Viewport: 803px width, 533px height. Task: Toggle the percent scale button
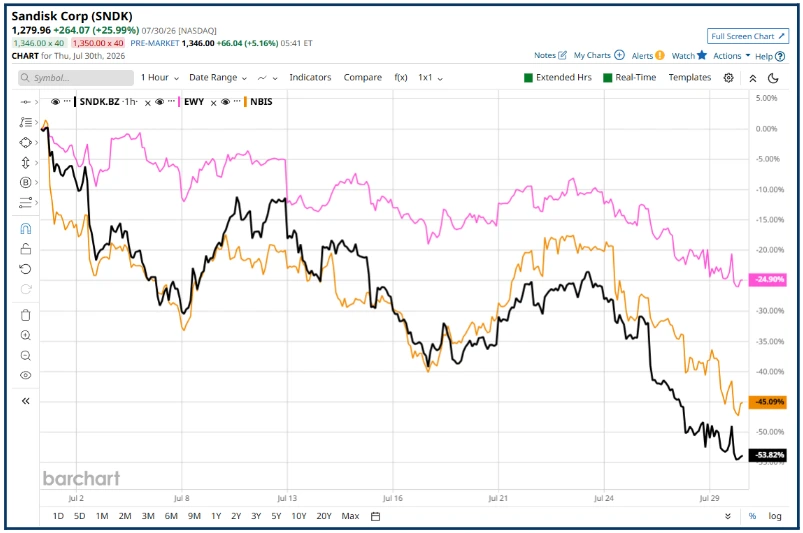752,516
